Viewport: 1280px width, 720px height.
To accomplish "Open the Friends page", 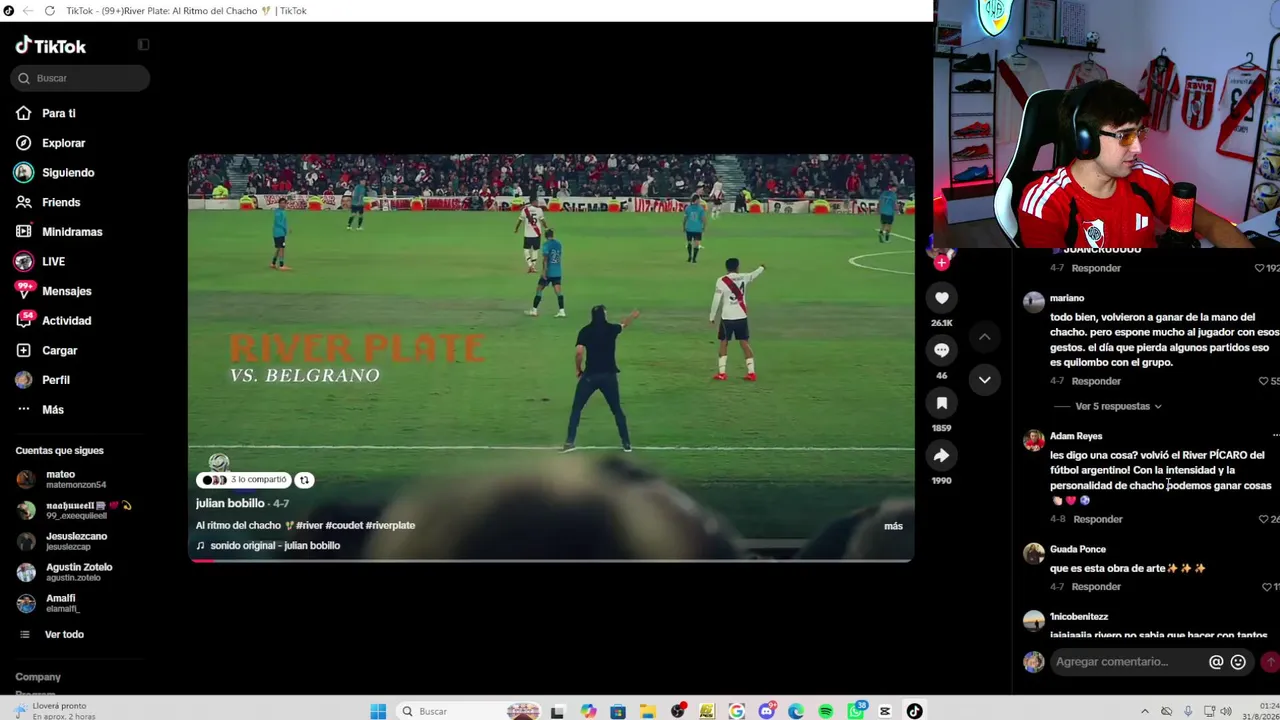I will tap(61, 202).
